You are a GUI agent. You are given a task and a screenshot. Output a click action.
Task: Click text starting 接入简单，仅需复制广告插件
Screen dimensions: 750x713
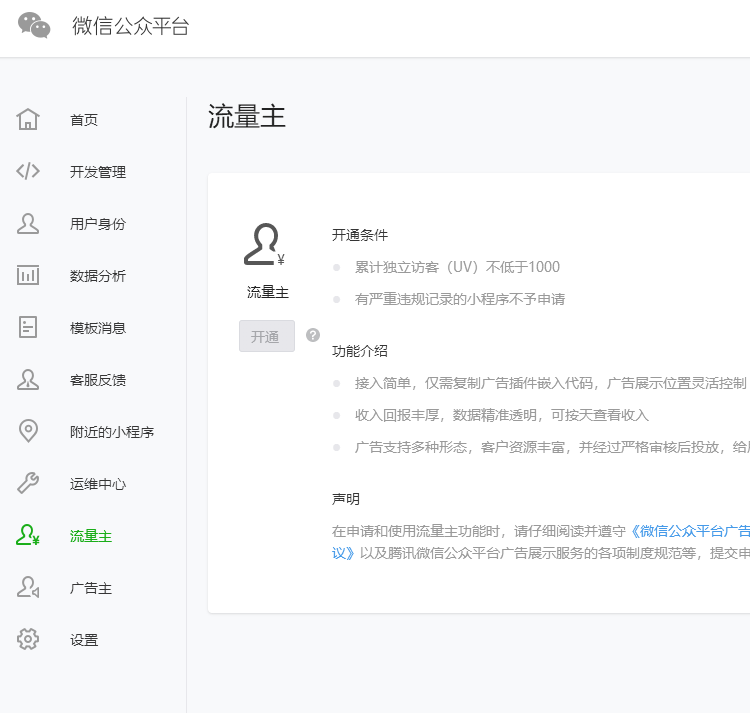(x=551, y=383)
